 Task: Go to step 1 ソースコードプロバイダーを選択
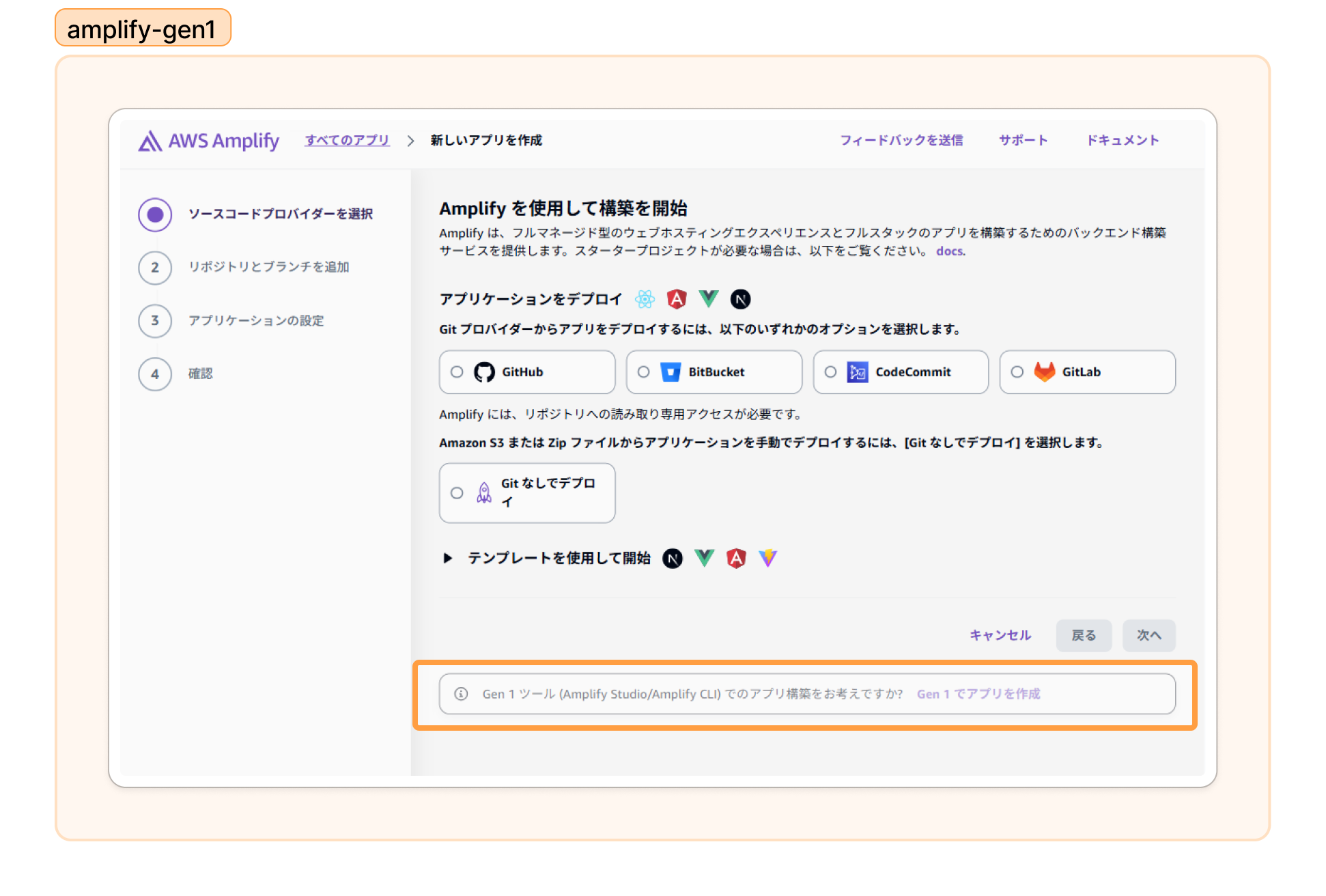coord(255,214)
